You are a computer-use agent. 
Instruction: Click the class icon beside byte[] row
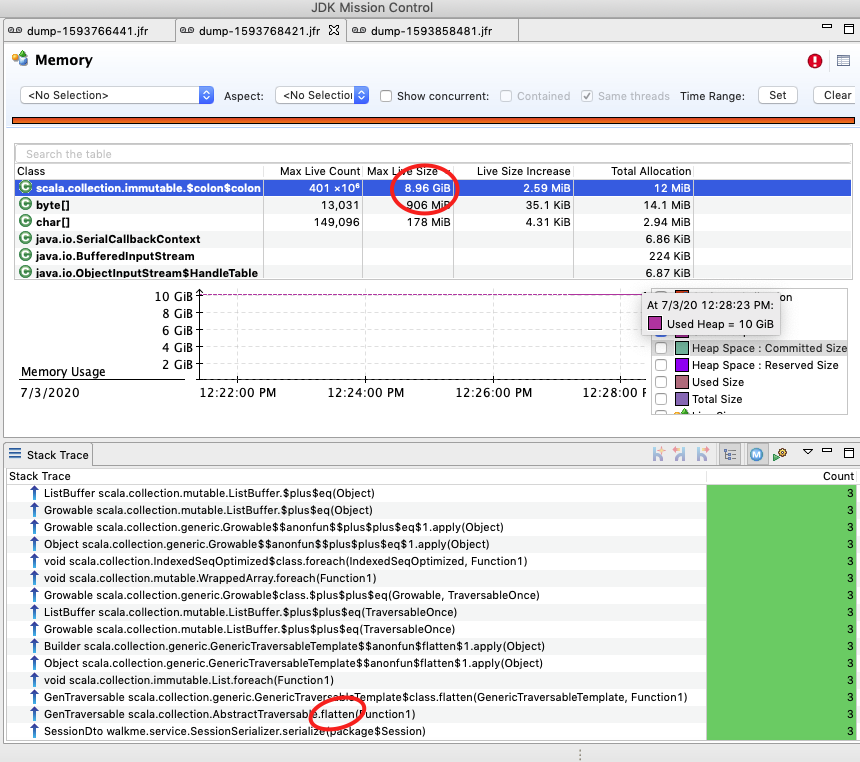point(26,204)
